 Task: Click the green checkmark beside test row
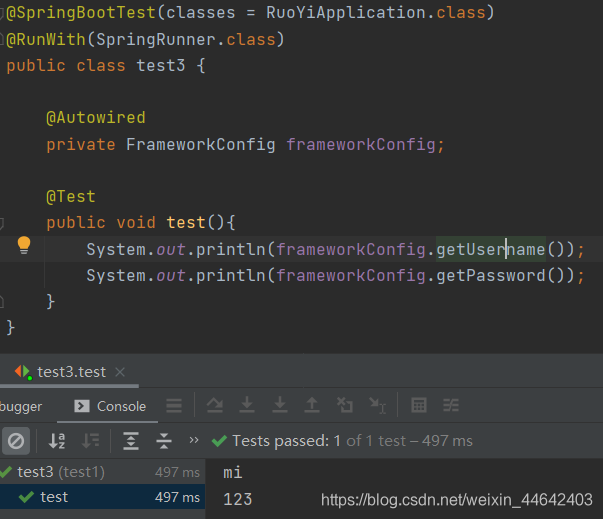[x=26, y=497]
